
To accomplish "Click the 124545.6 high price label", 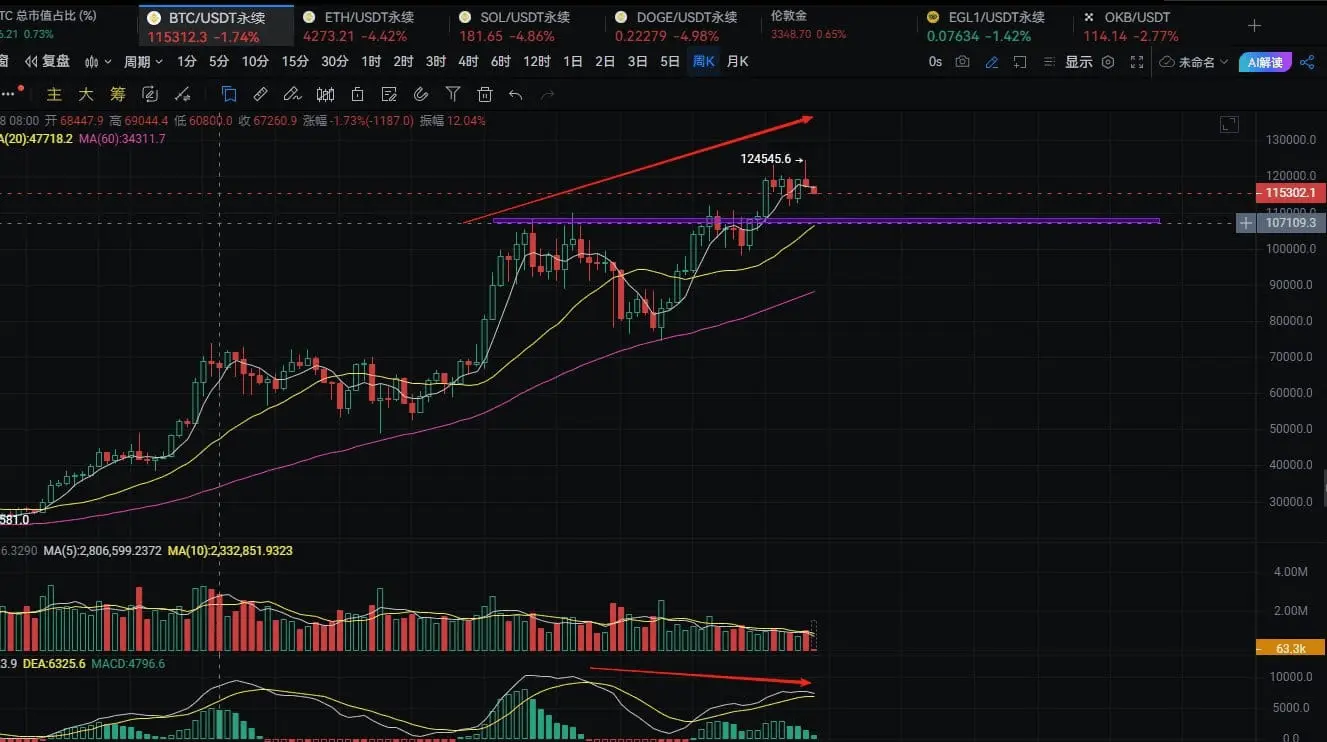I will coord(766,158).
